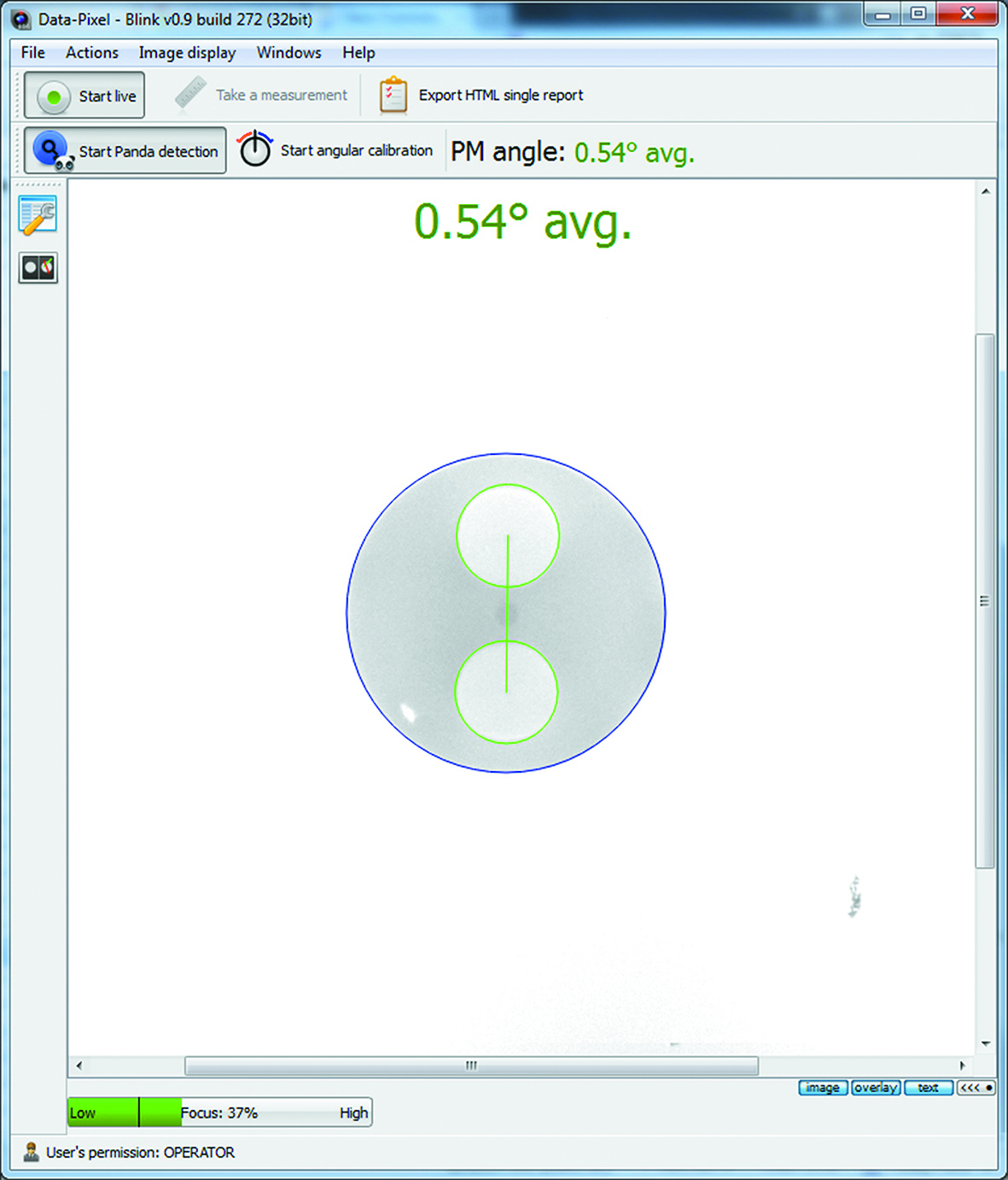Screen dimensions: 1008x1180
Task: Click Export HTML single report text
Action: coord(501,95)
